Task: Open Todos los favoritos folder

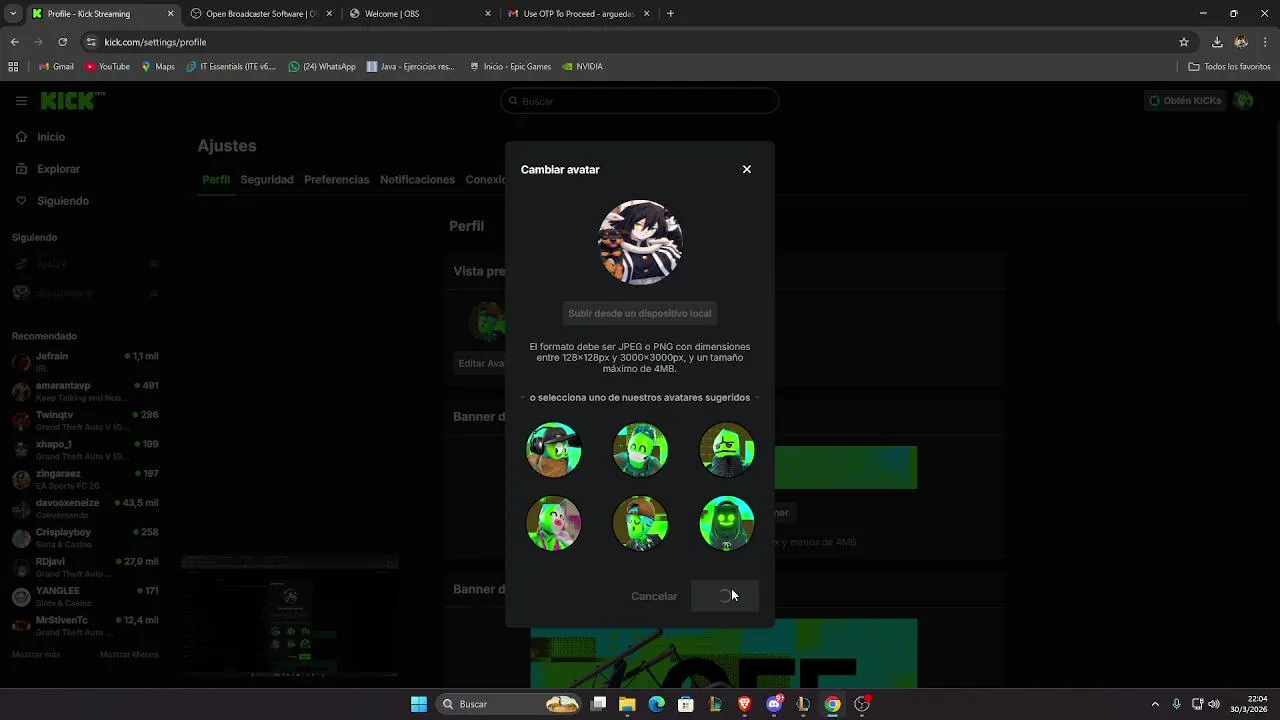Action: 1229,67
